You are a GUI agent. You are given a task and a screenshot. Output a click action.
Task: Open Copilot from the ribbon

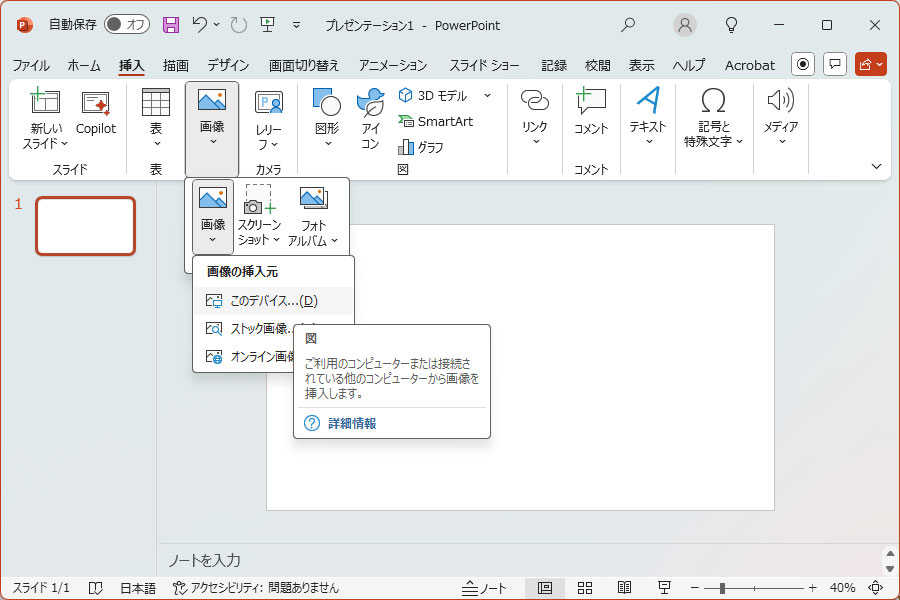pos(96,113)
